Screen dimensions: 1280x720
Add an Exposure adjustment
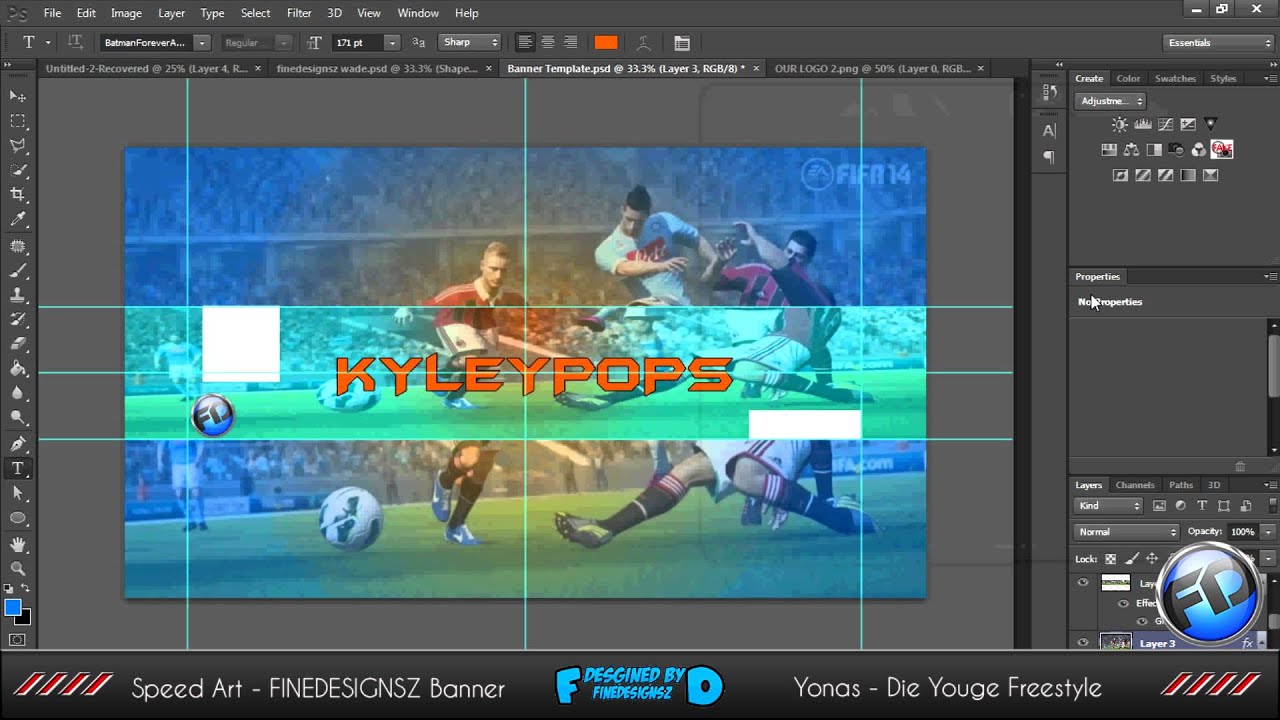tap(1188, 125)
